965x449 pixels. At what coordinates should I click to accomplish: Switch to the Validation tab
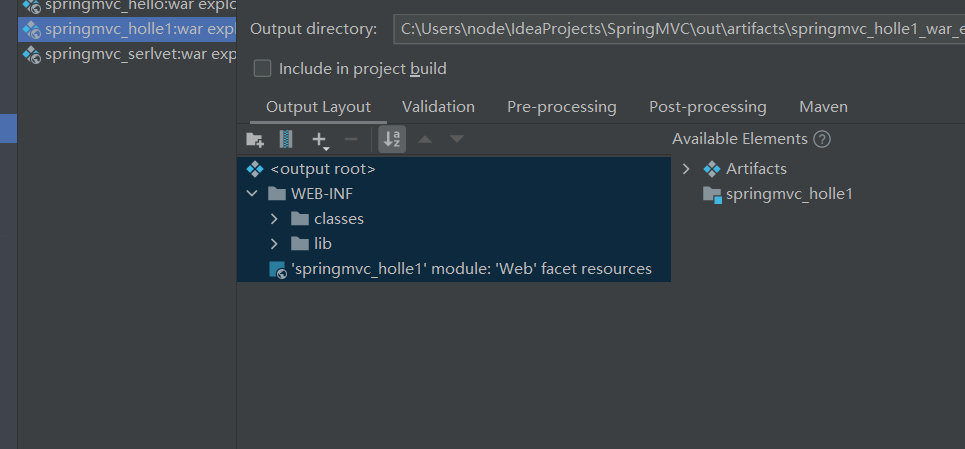(x=438, y=107)
